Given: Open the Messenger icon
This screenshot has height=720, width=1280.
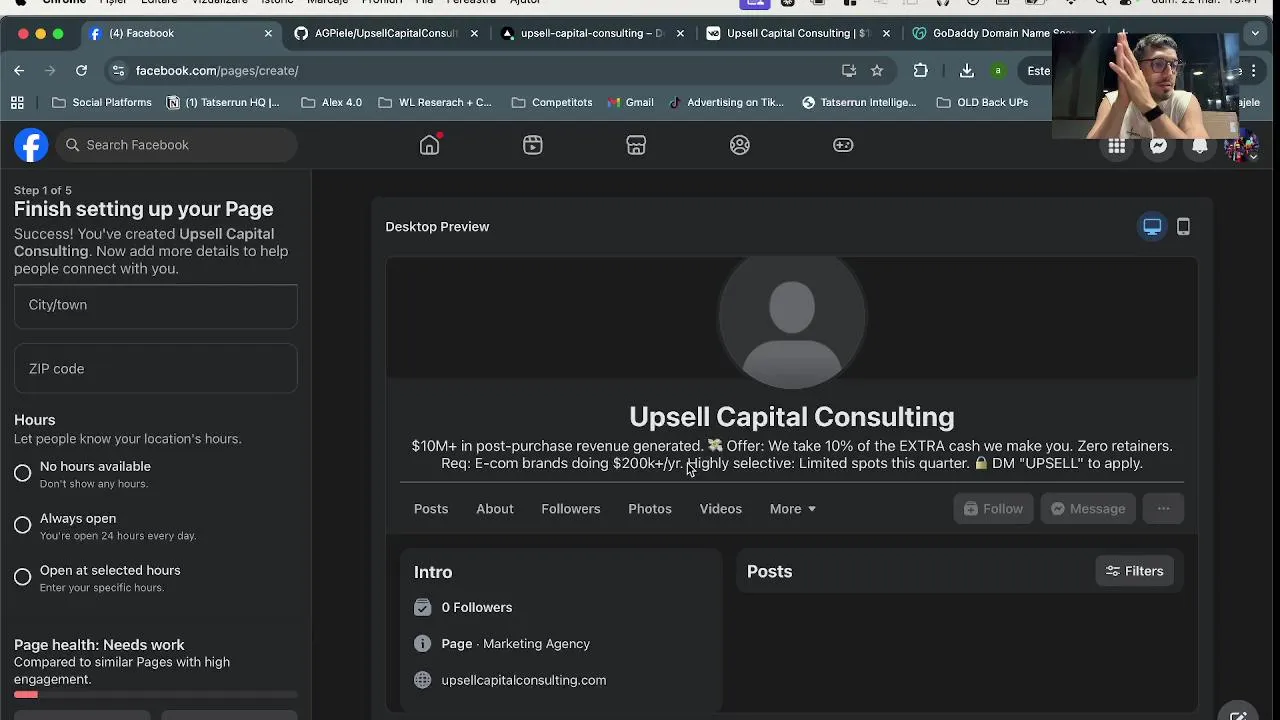Looking at the screenshot, I should click(1158, 146).
